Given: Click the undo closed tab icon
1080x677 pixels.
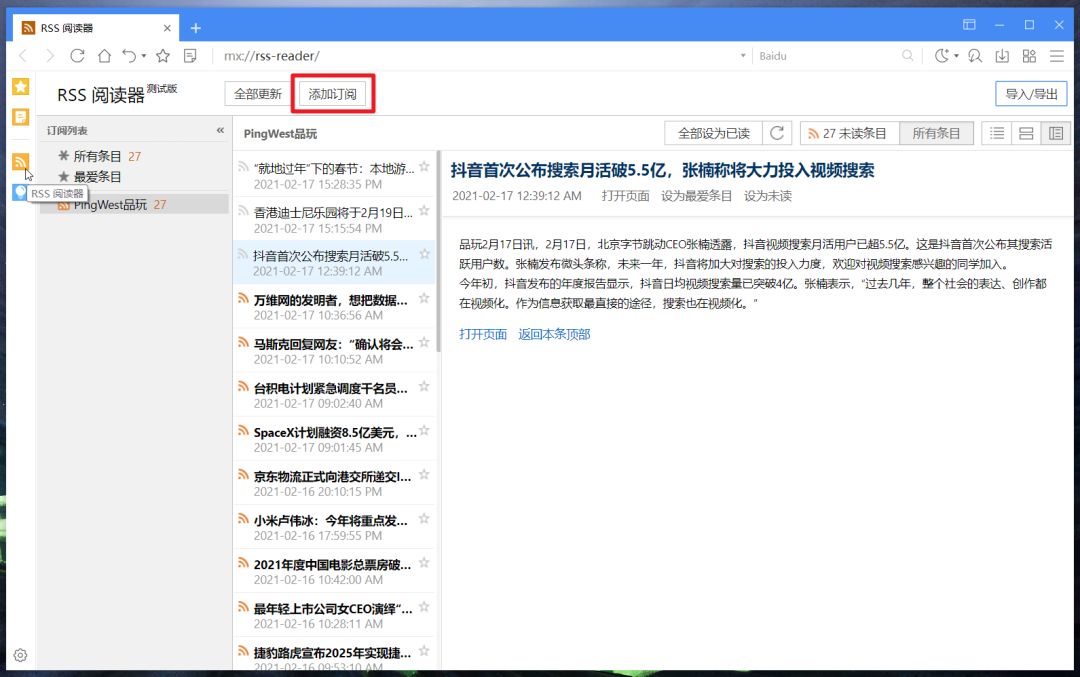Looking at the screenshot, I should (x=129, y=56).
